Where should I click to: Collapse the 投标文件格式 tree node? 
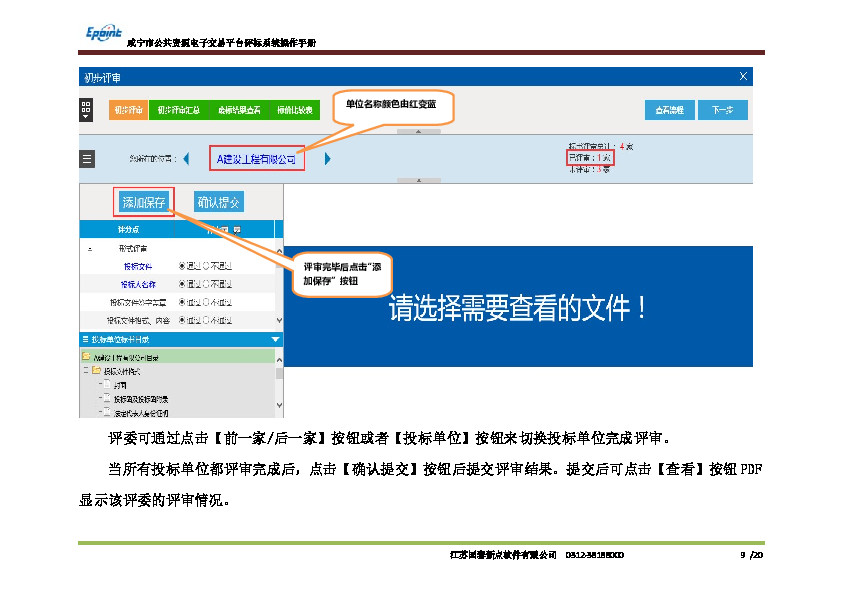[x=86, y=370]
